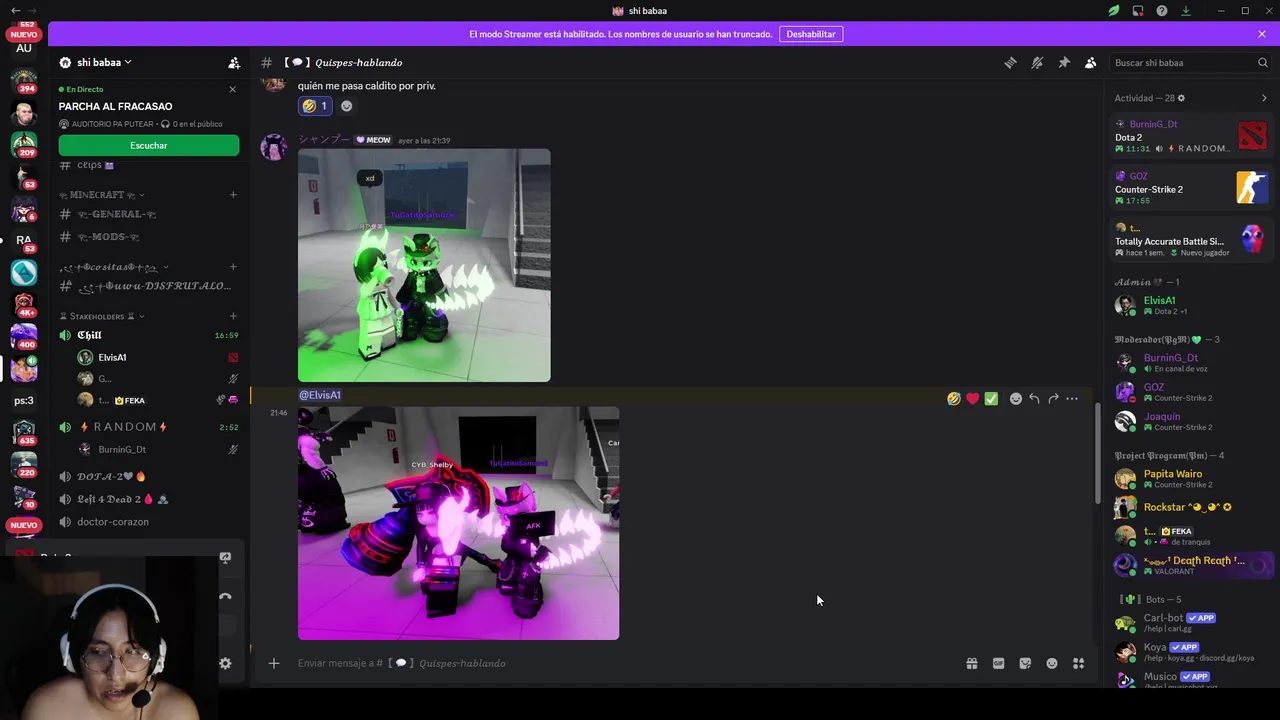Image resolution: width=1280 pixels, height=720 pixels.
Task: Open the apps launcher icon in message bar
Action: (x=1078, y=663)
